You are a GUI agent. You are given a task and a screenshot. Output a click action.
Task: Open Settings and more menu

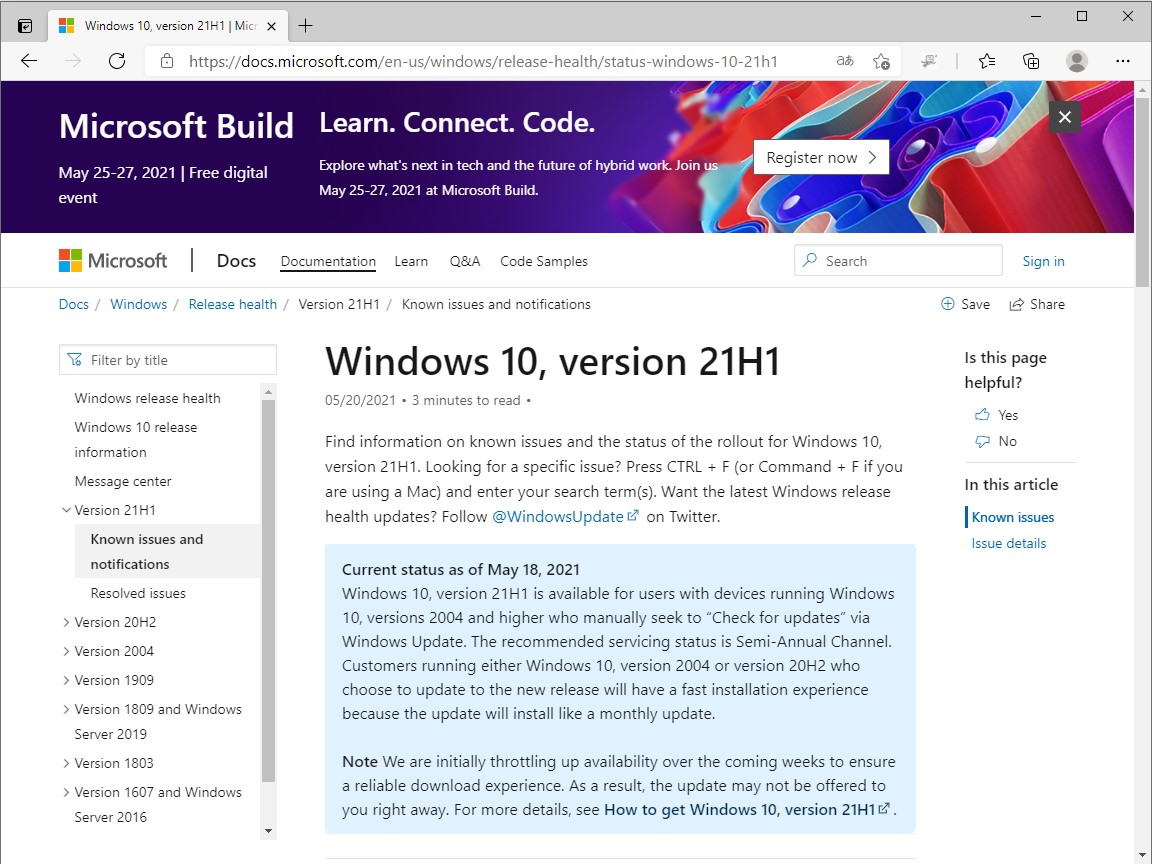[x=1122, y=61]
